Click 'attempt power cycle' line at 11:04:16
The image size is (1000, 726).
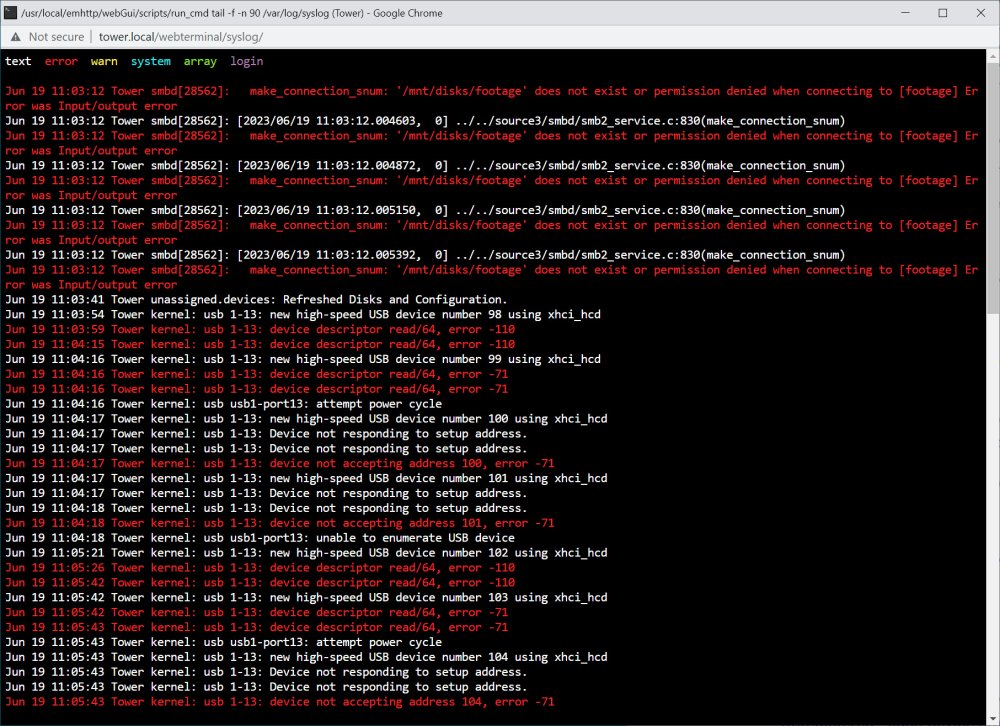(223, 404)
